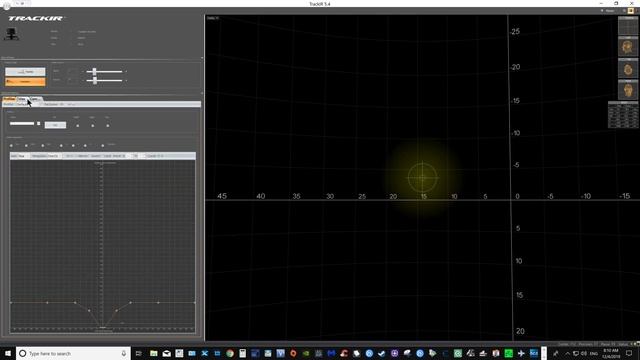Viewport: 640px width, 360px height.
Task: Toggle the Pitch axis checkbox
Action: (27, 145)
